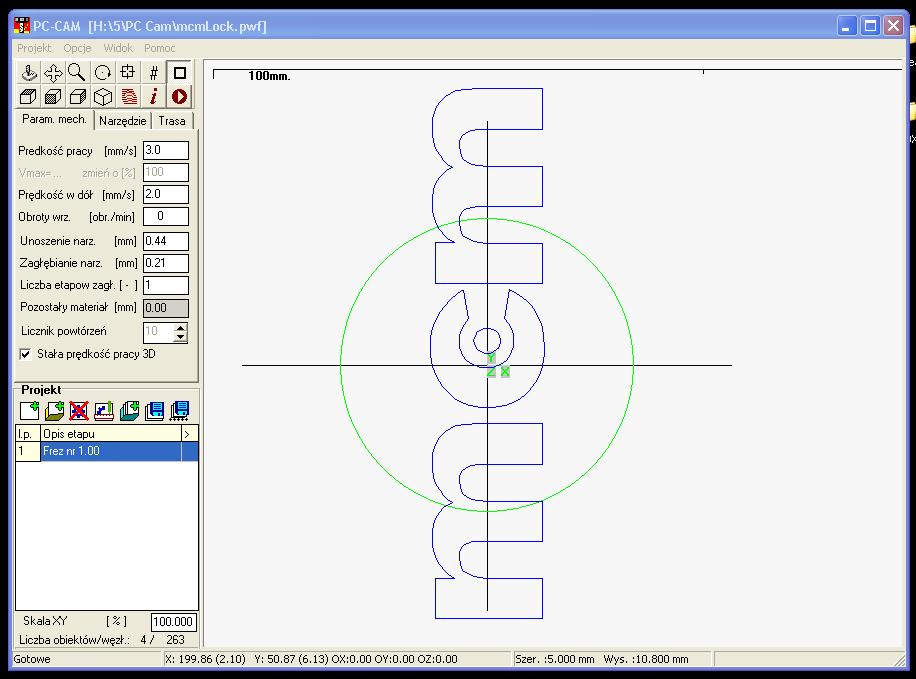The width and height of the screenshot is (916, 679).
Task: Increase Licznik powtórzeń with up arrow
Action: coord(181,327)
